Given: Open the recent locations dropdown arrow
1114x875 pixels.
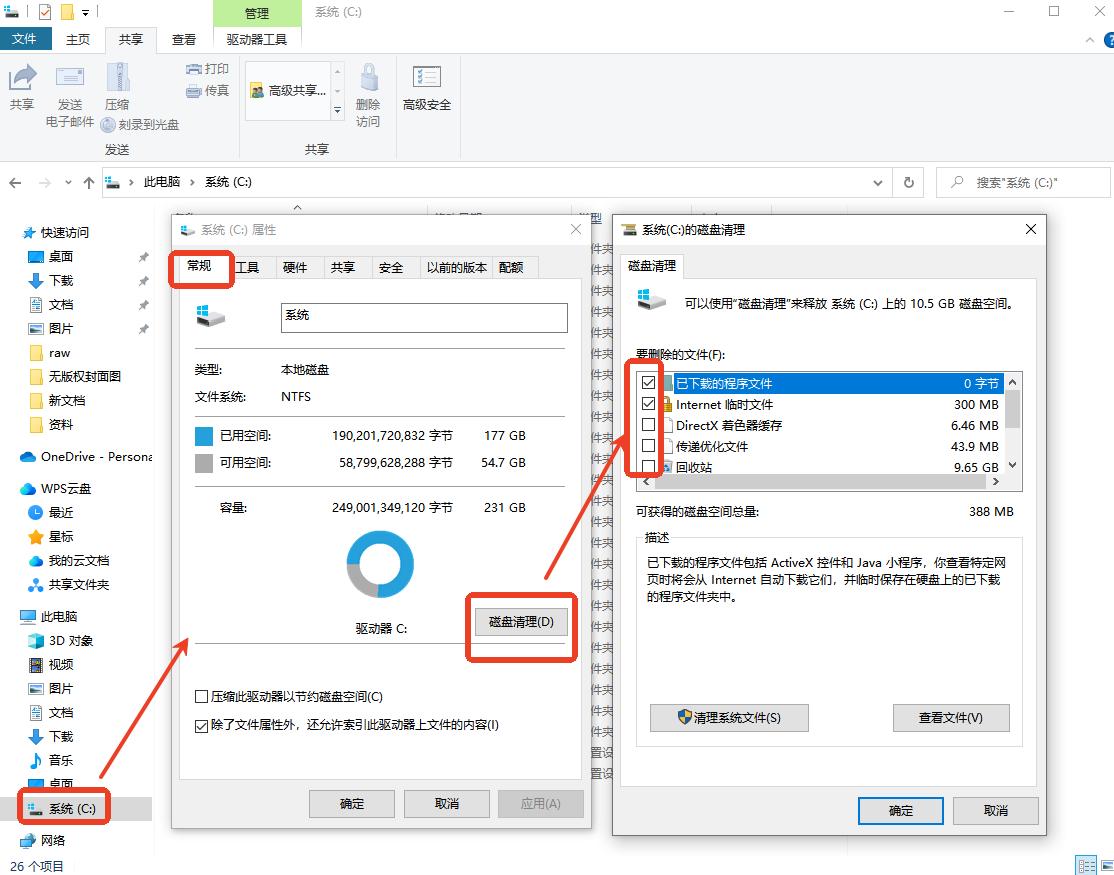Looking at the screenshot, I should [68, 183].
